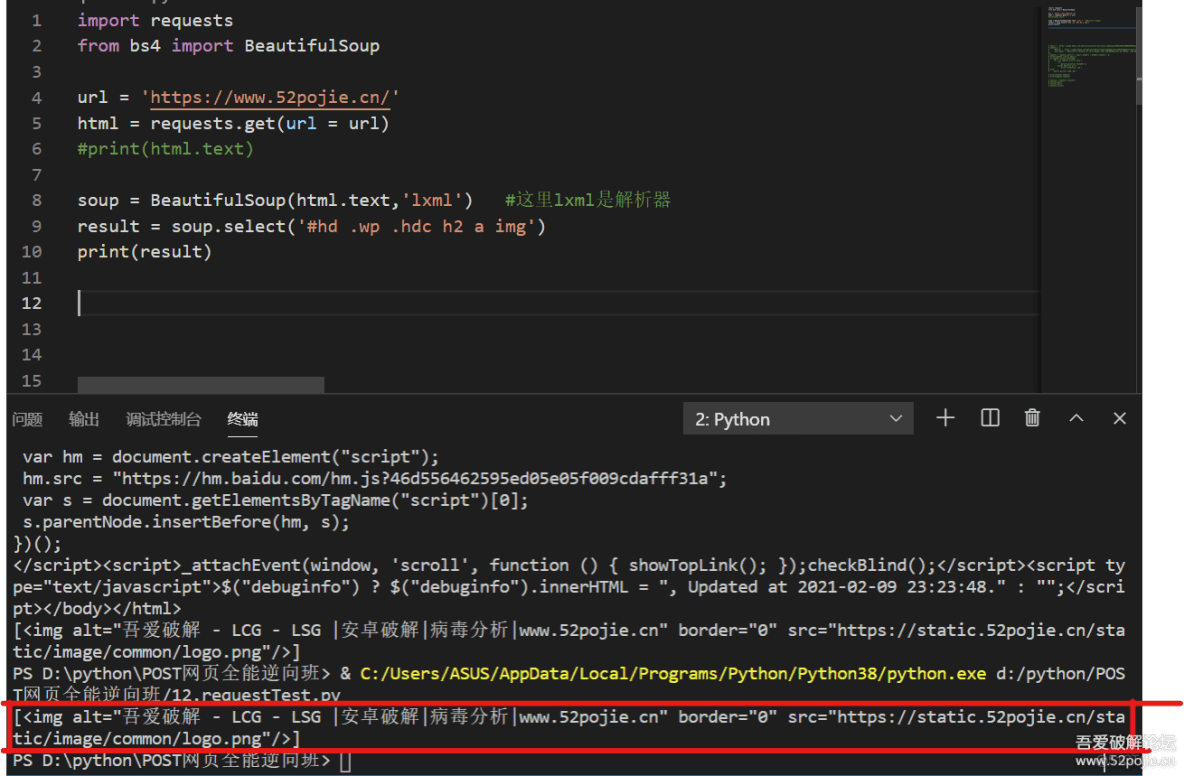Kill terminal using trash icon

(x=1032, y=418)
